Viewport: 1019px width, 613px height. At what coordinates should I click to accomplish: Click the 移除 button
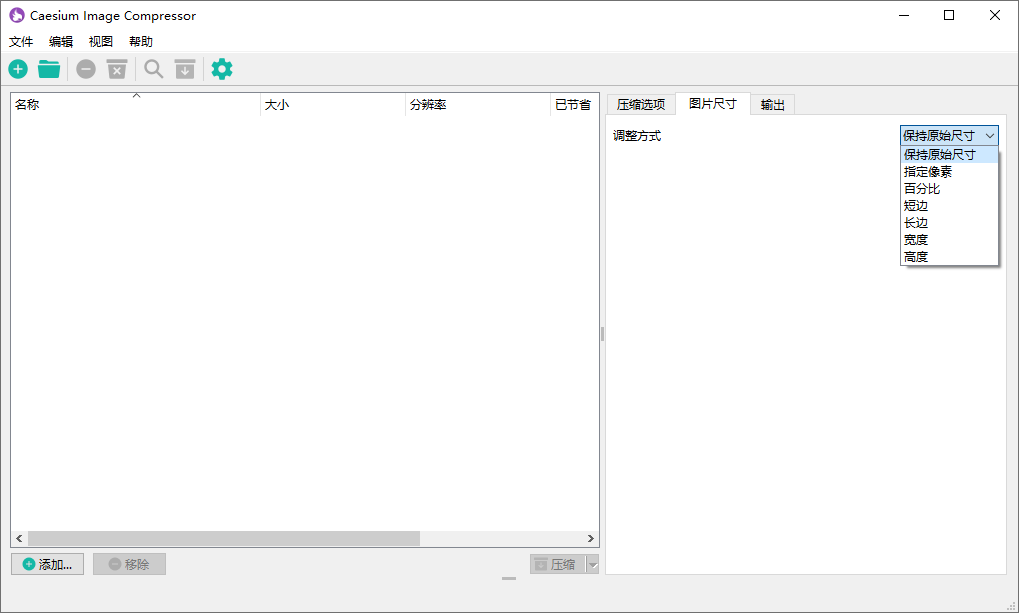[129, 564]
